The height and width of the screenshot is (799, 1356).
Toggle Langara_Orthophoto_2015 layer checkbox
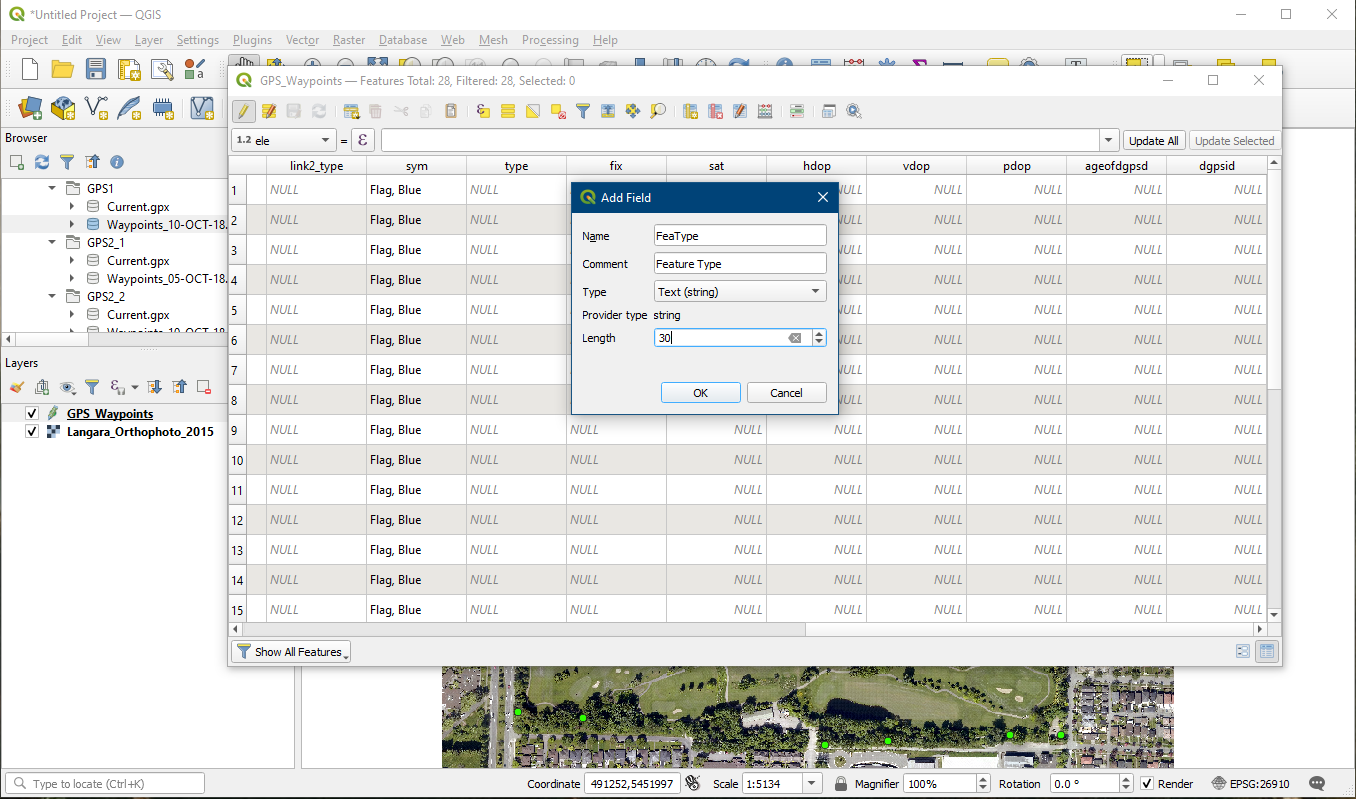32,432
